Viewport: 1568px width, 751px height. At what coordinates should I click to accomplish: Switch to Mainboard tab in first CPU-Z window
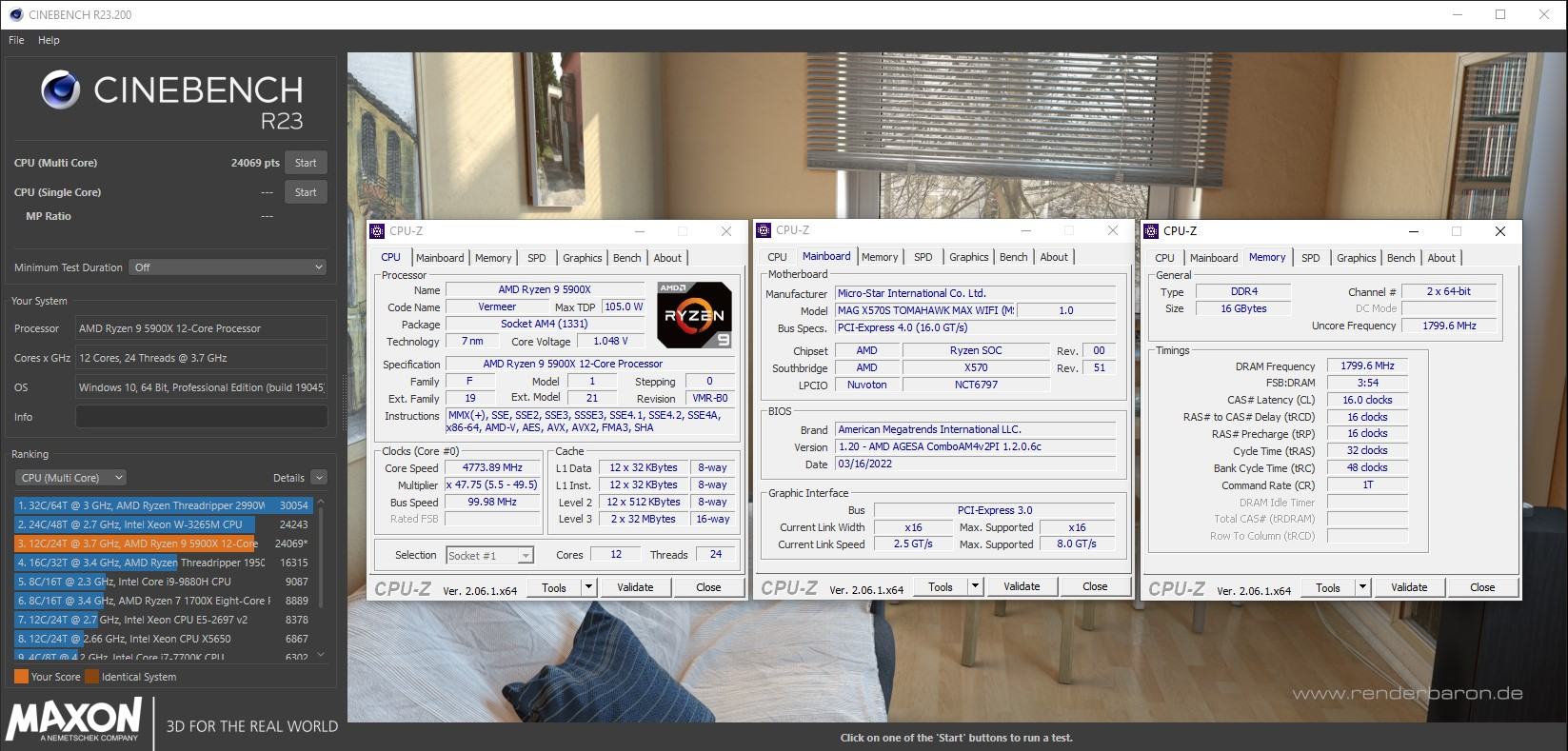(440, 258)
